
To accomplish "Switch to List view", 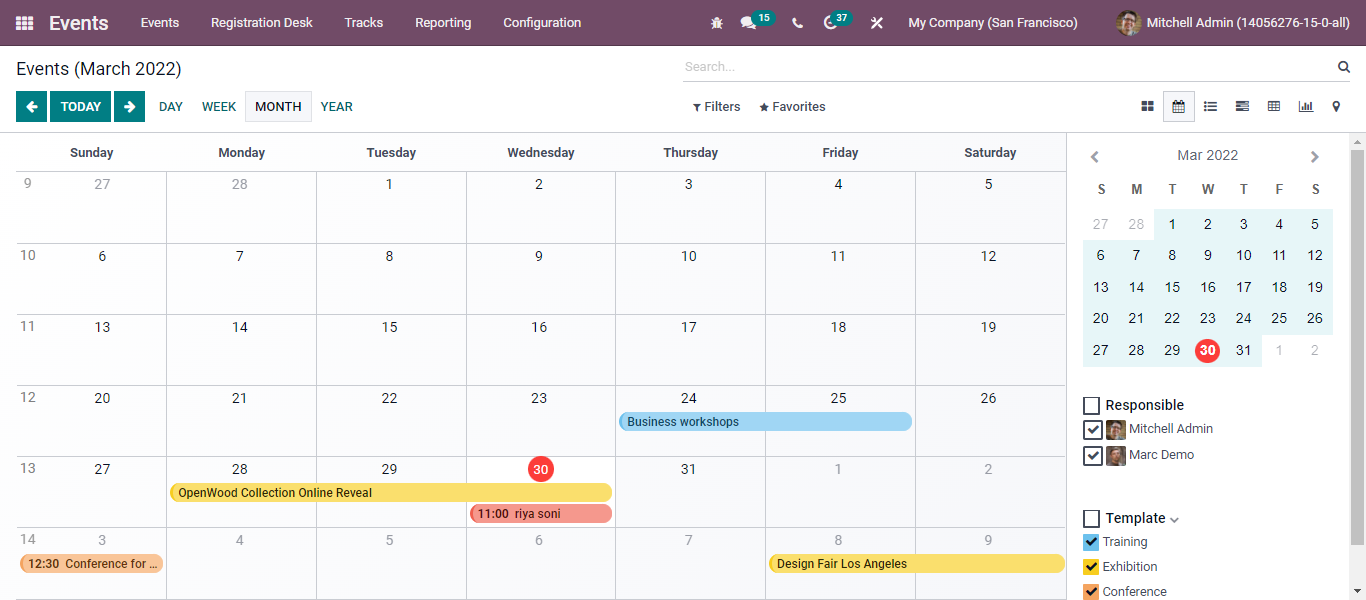I will coord(1210,107).
